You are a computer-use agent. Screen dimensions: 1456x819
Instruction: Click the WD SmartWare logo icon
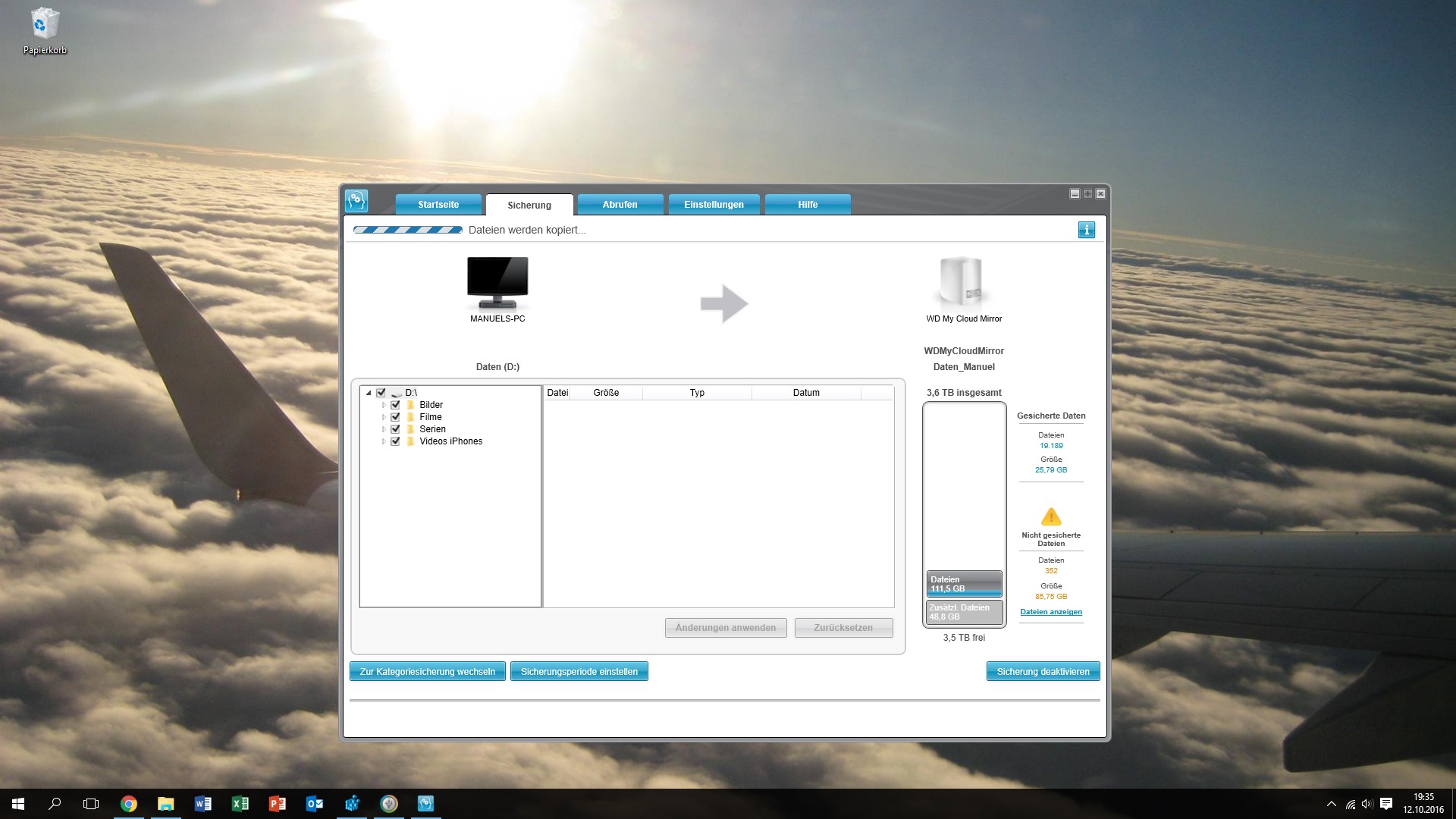click(356, 201)
